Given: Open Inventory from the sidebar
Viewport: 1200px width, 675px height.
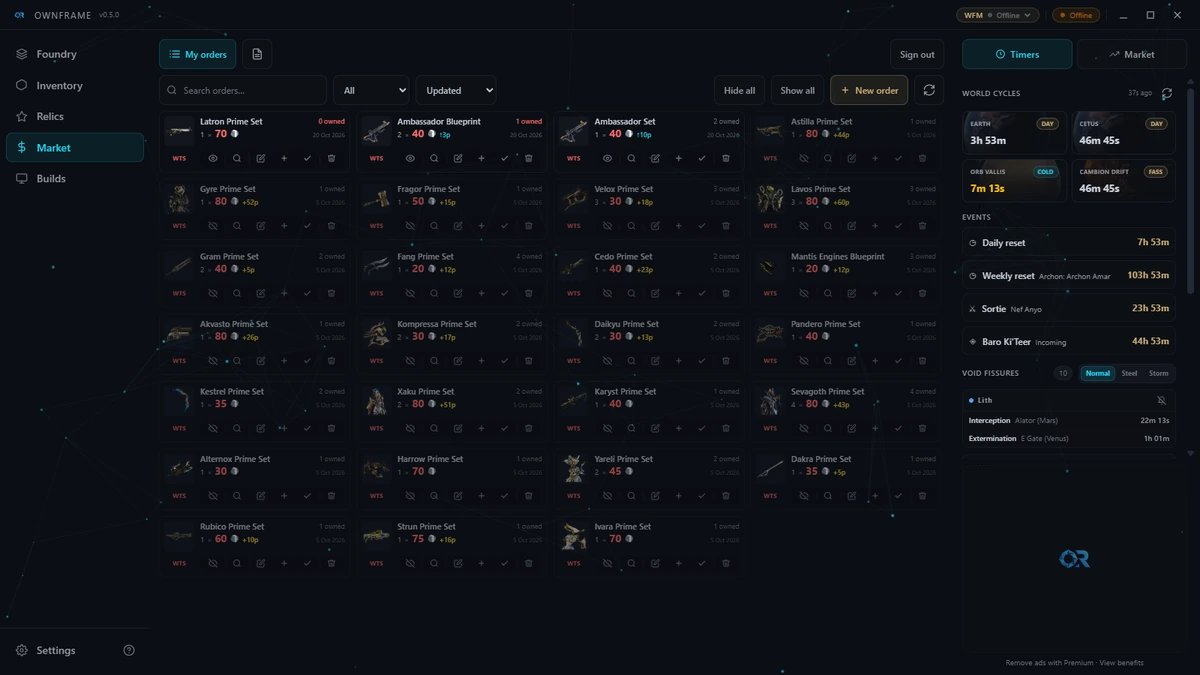Looking at the screenshot, I should click(x=75, y=85).
